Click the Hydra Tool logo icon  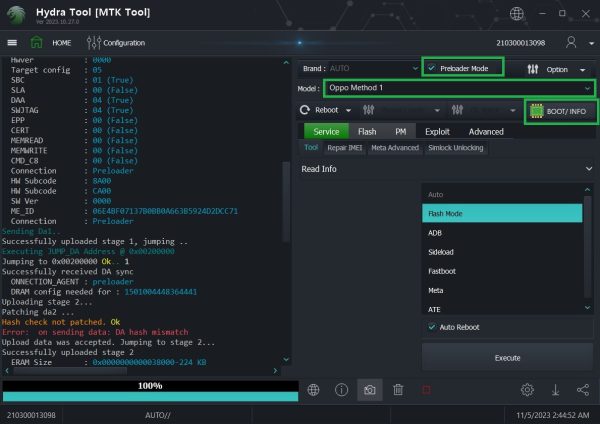16,15
